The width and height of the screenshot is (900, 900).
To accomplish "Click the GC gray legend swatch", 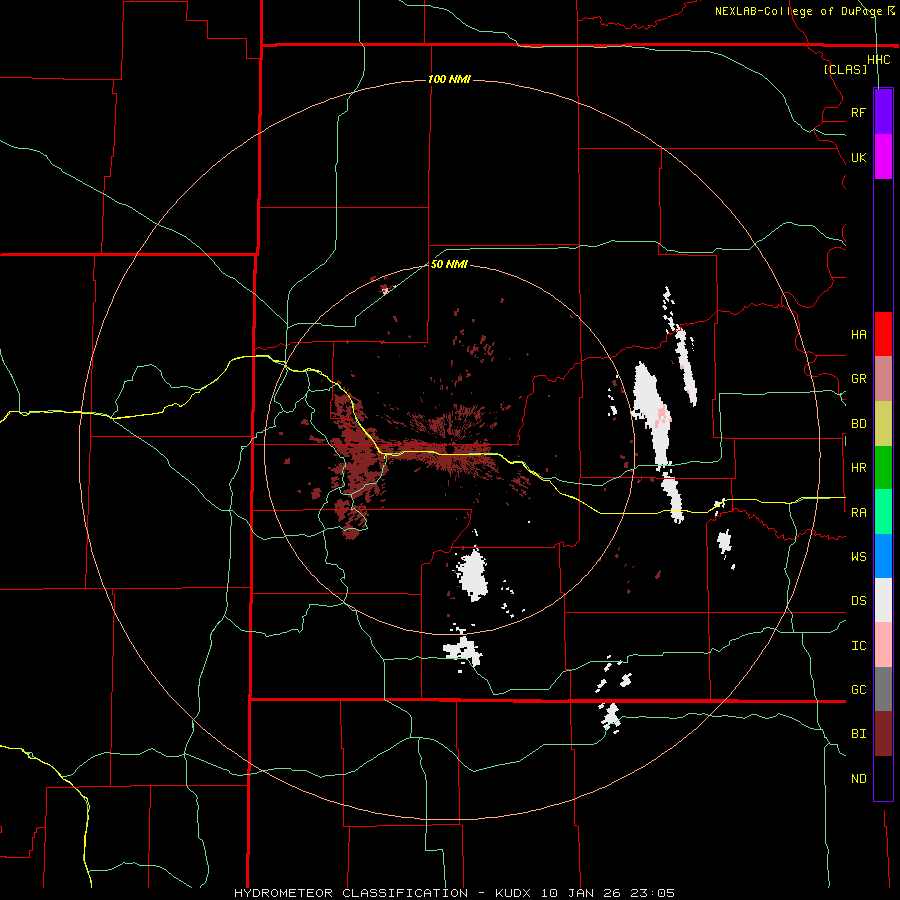I will [883, 689].
